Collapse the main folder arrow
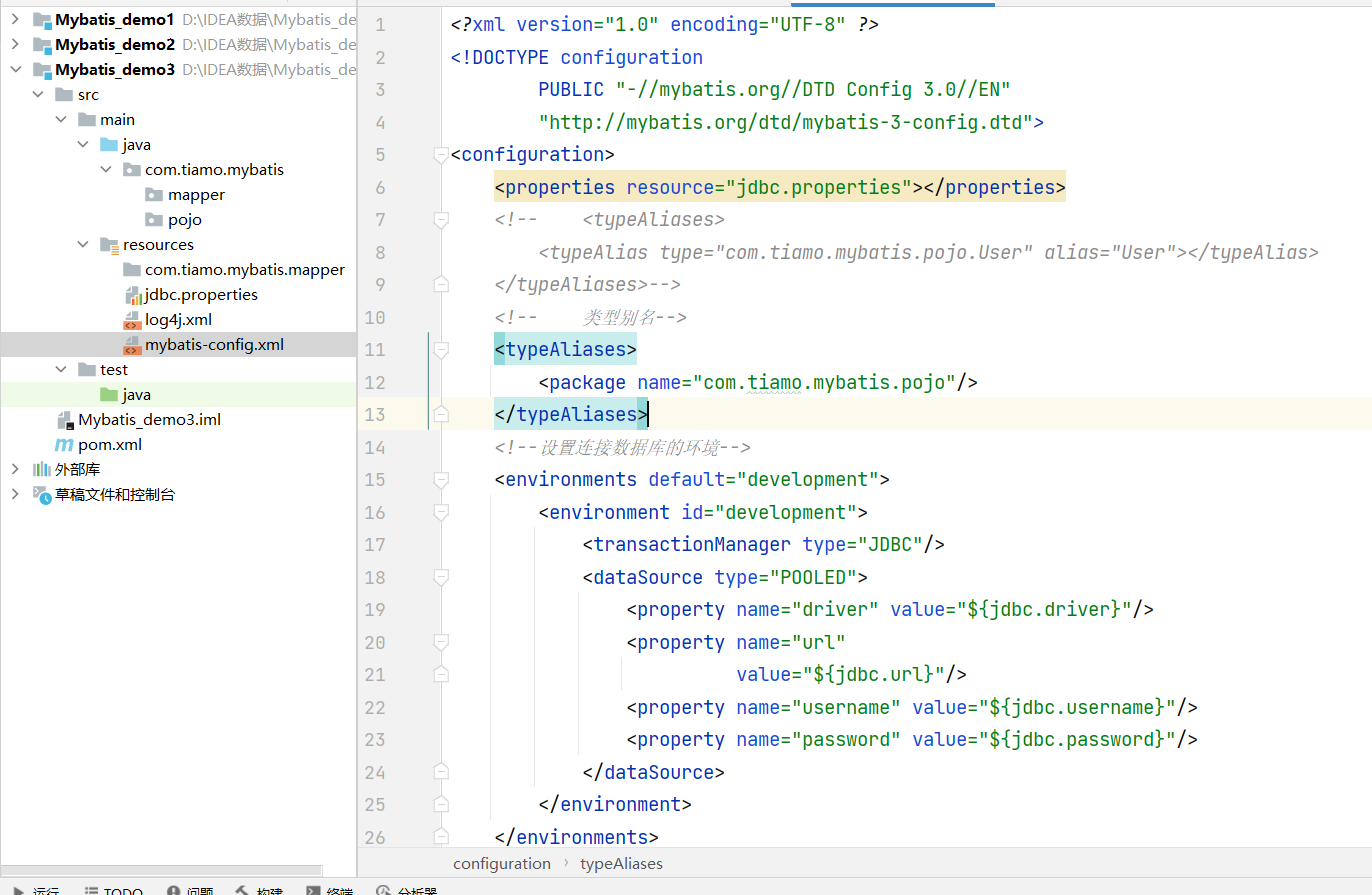The image size is (1372, 895). point(60,120)
